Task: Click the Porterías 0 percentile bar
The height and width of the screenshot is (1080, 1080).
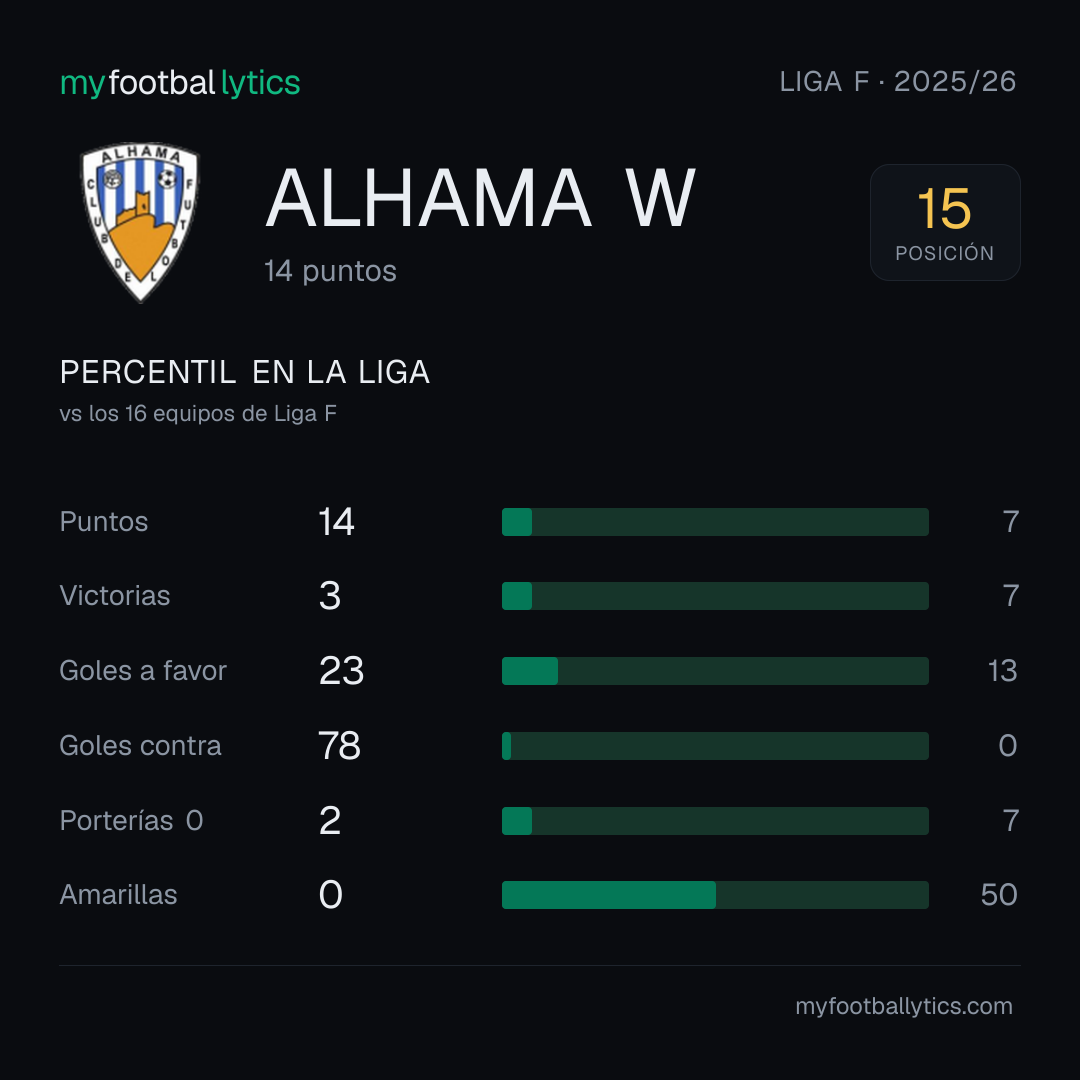Action: (x=715, y=821)
